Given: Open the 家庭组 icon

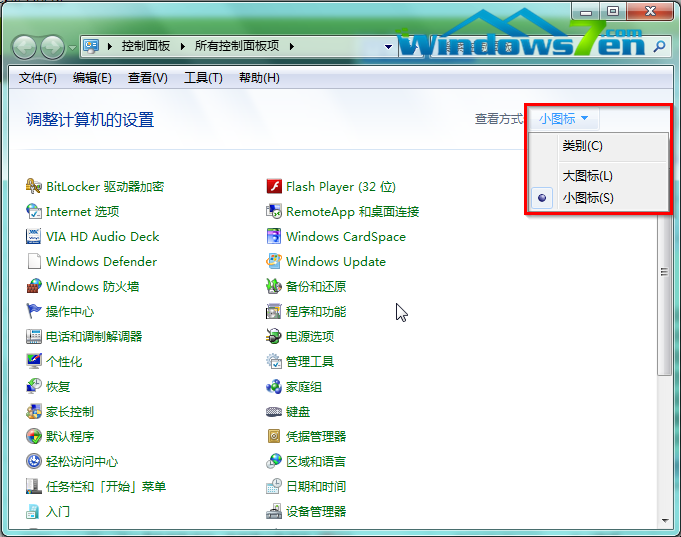Looking at the screenshot, I should (x=274, y=386).
